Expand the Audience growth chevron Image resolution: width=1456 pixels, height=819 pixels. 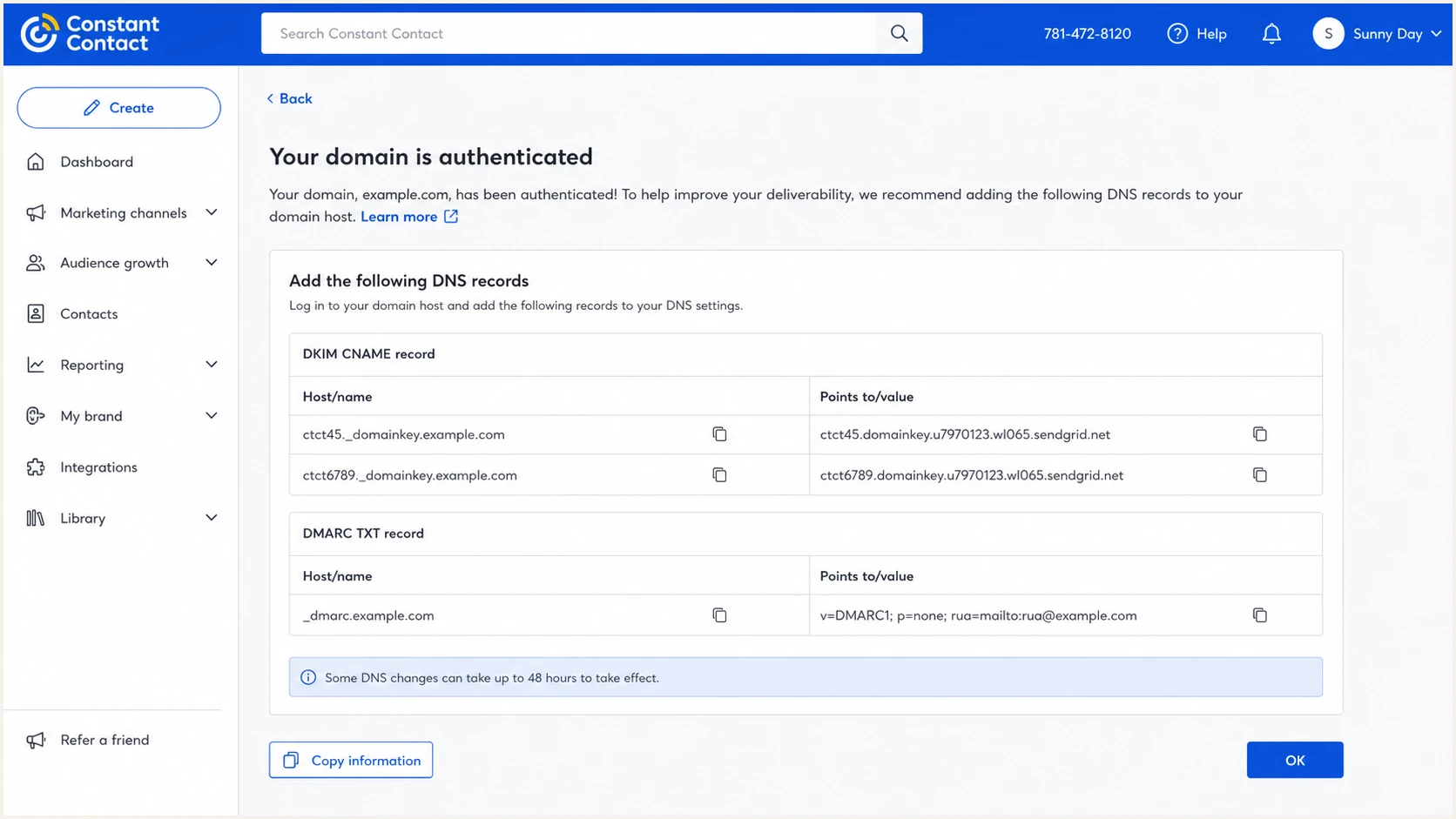coord(212,263)
